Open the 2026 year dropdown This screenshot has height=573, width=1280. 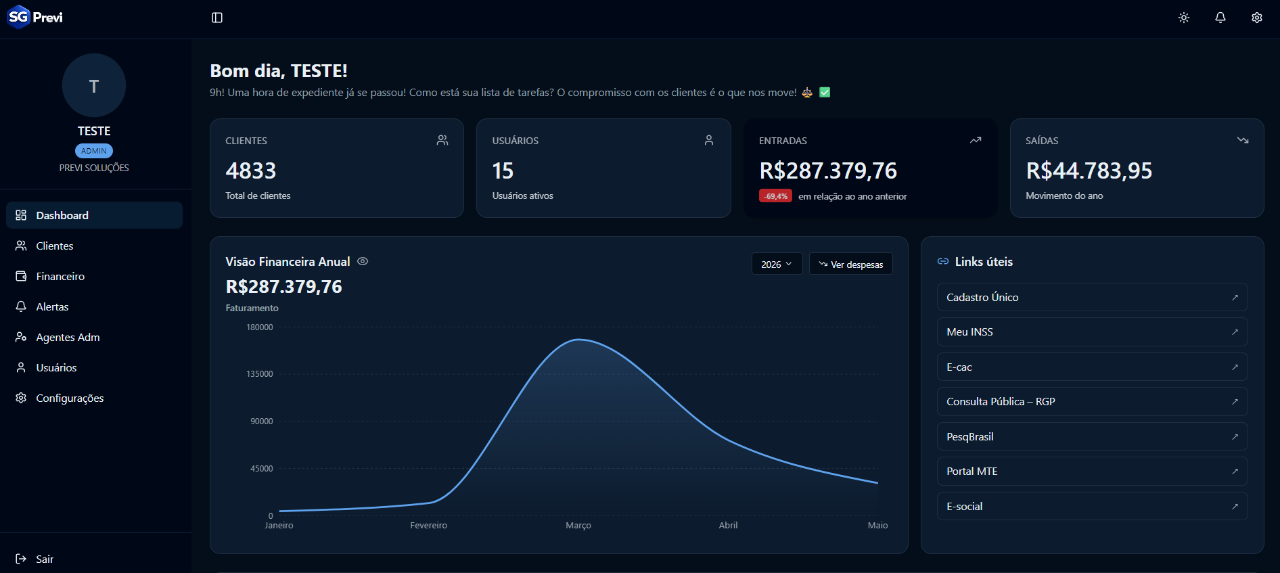[777, 264]
